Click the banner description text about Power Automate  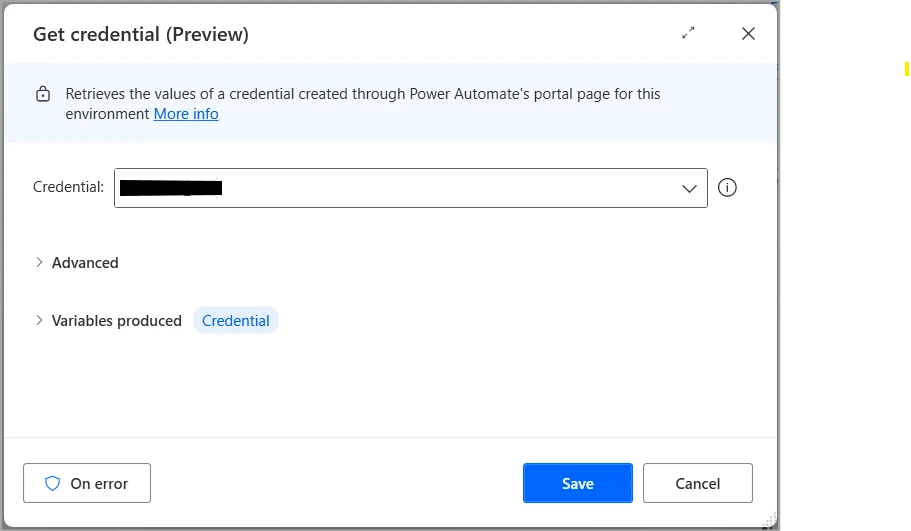coord(362,94)
